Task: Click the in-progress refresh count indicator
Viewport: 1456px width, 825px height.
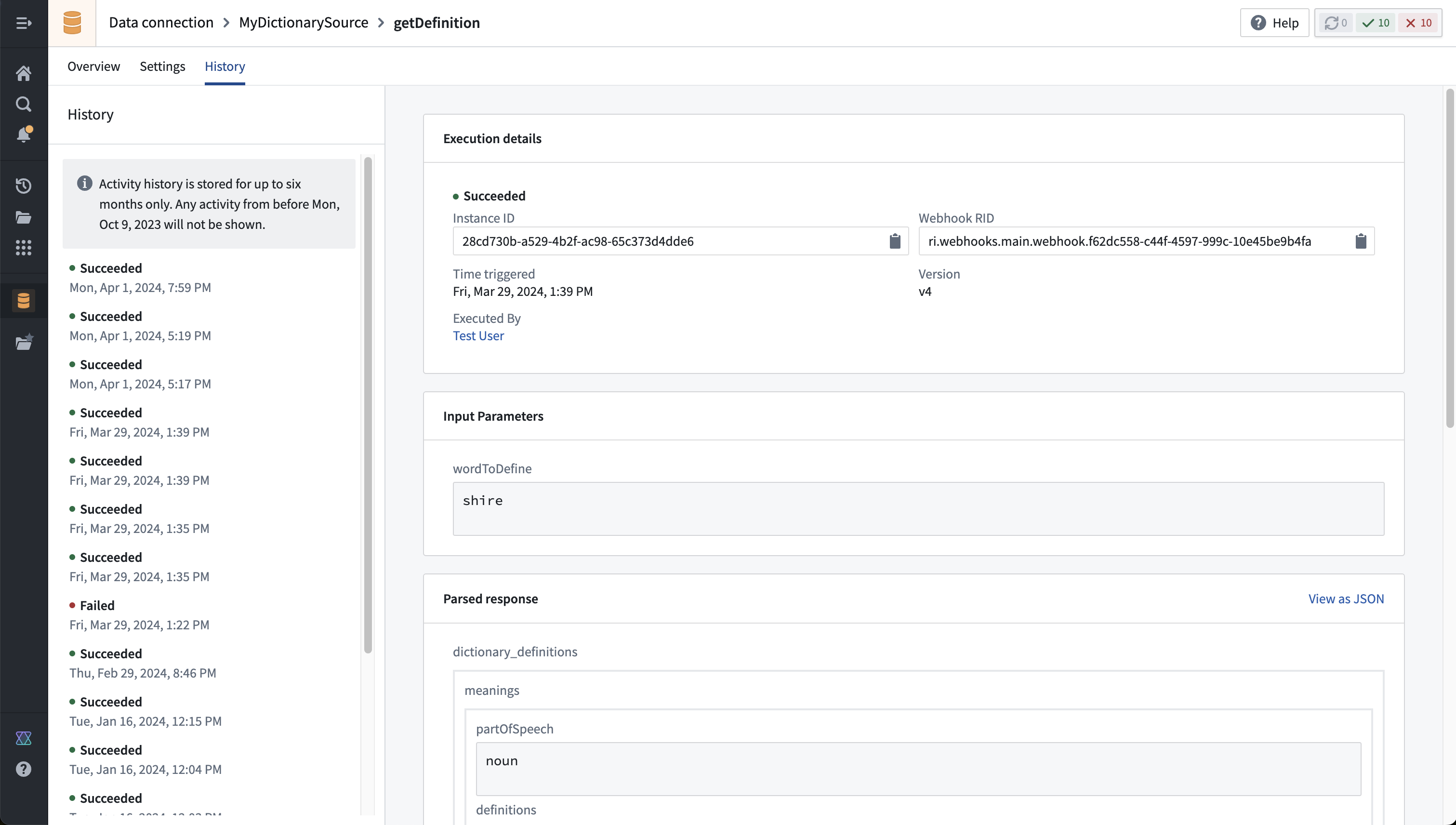Action: click(x=1336, y=23)
